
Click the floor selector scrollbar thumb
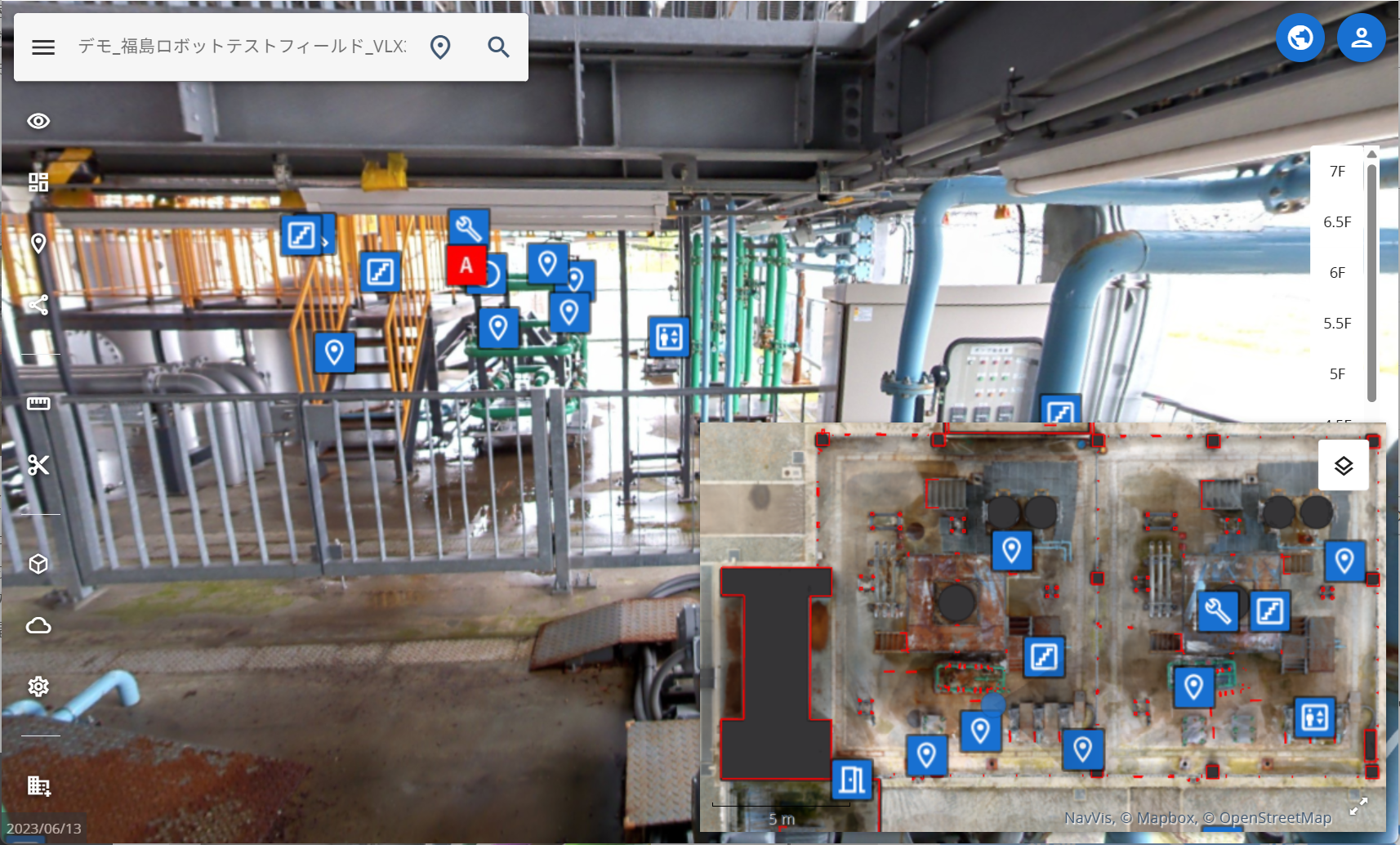pos(1372,283)
